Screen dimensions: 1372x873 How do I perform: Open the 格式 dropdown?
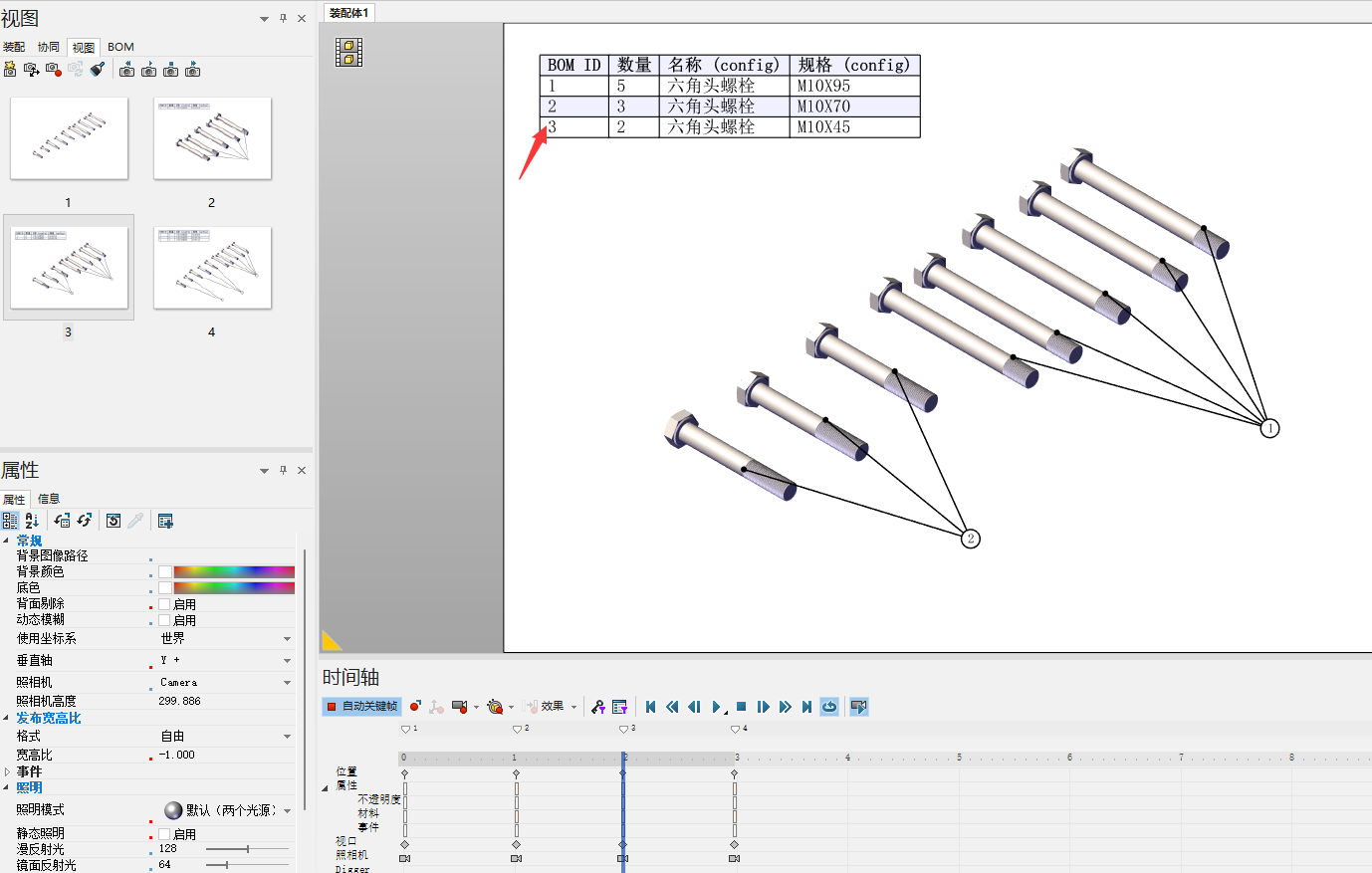click(x=287, y=737)
